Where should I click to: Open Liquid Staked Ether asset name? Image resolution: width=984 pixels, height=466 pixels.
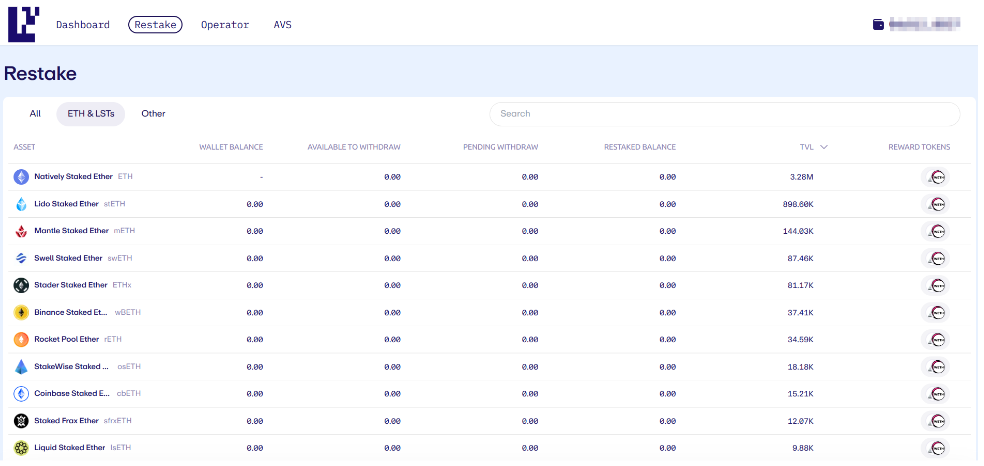70,448
